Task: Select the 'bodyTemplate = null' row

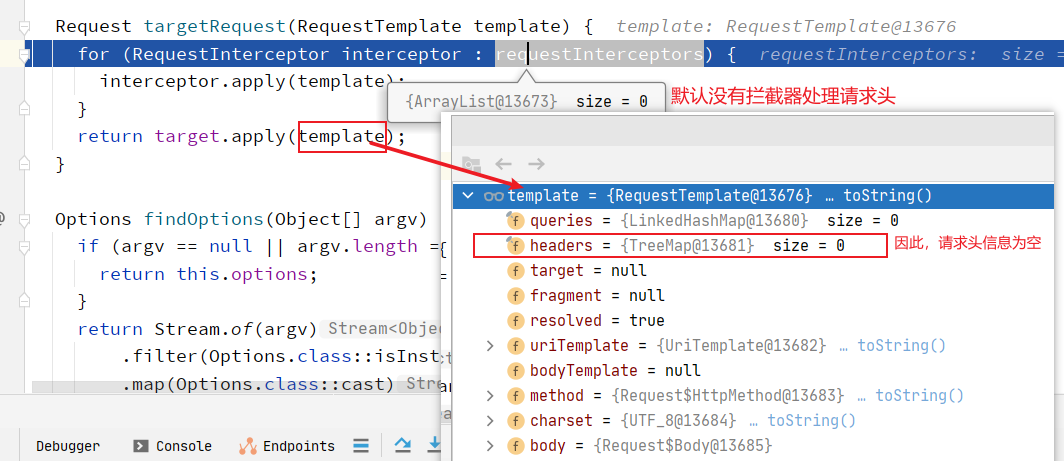Action: click(753, 371)
